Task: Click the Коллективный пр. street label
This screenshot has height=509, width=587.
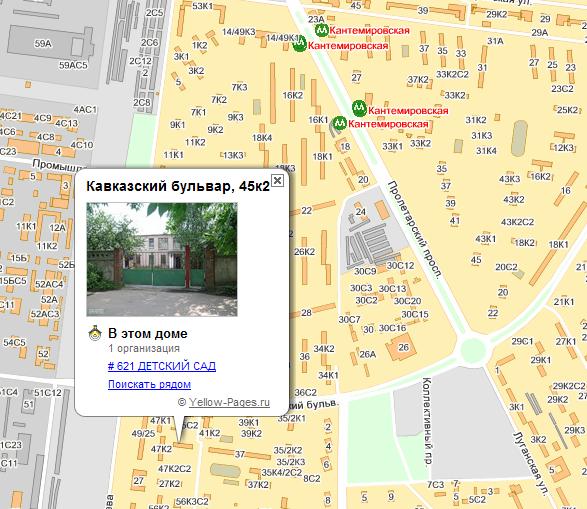Action: pyautogui.click(x=427, y=421)
